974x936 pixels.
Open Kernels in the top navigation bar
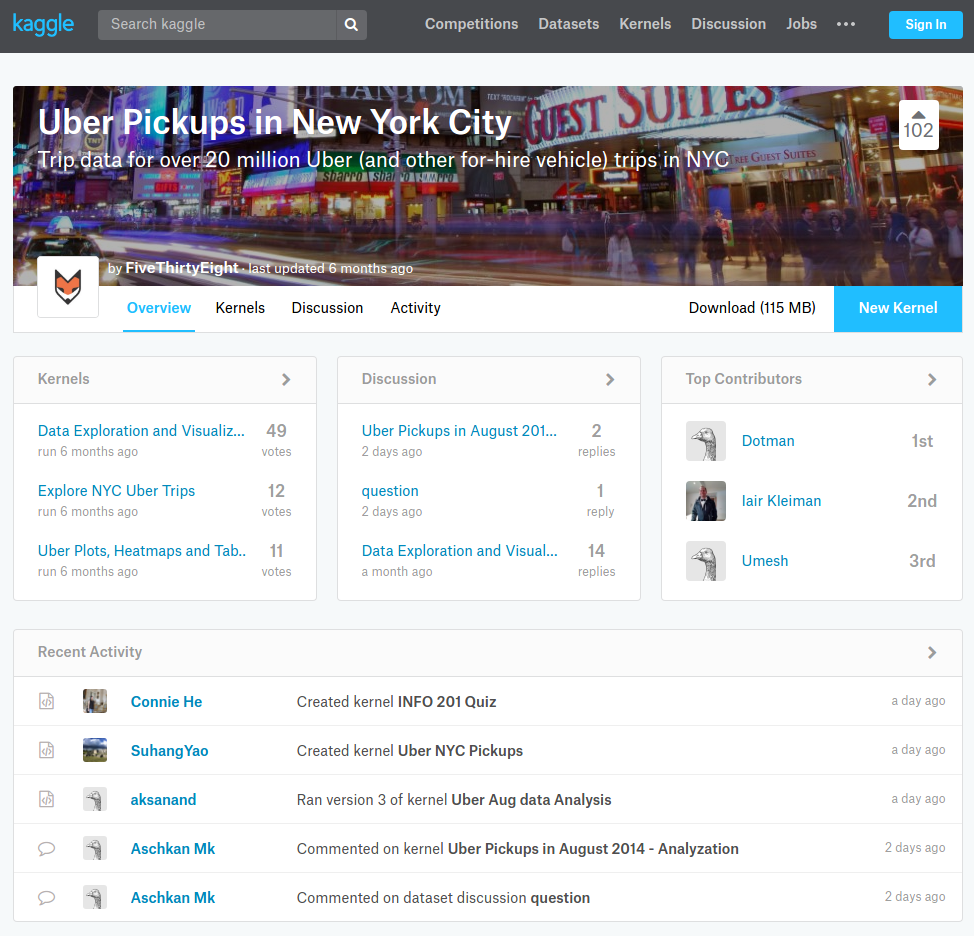tap(645, 24)
